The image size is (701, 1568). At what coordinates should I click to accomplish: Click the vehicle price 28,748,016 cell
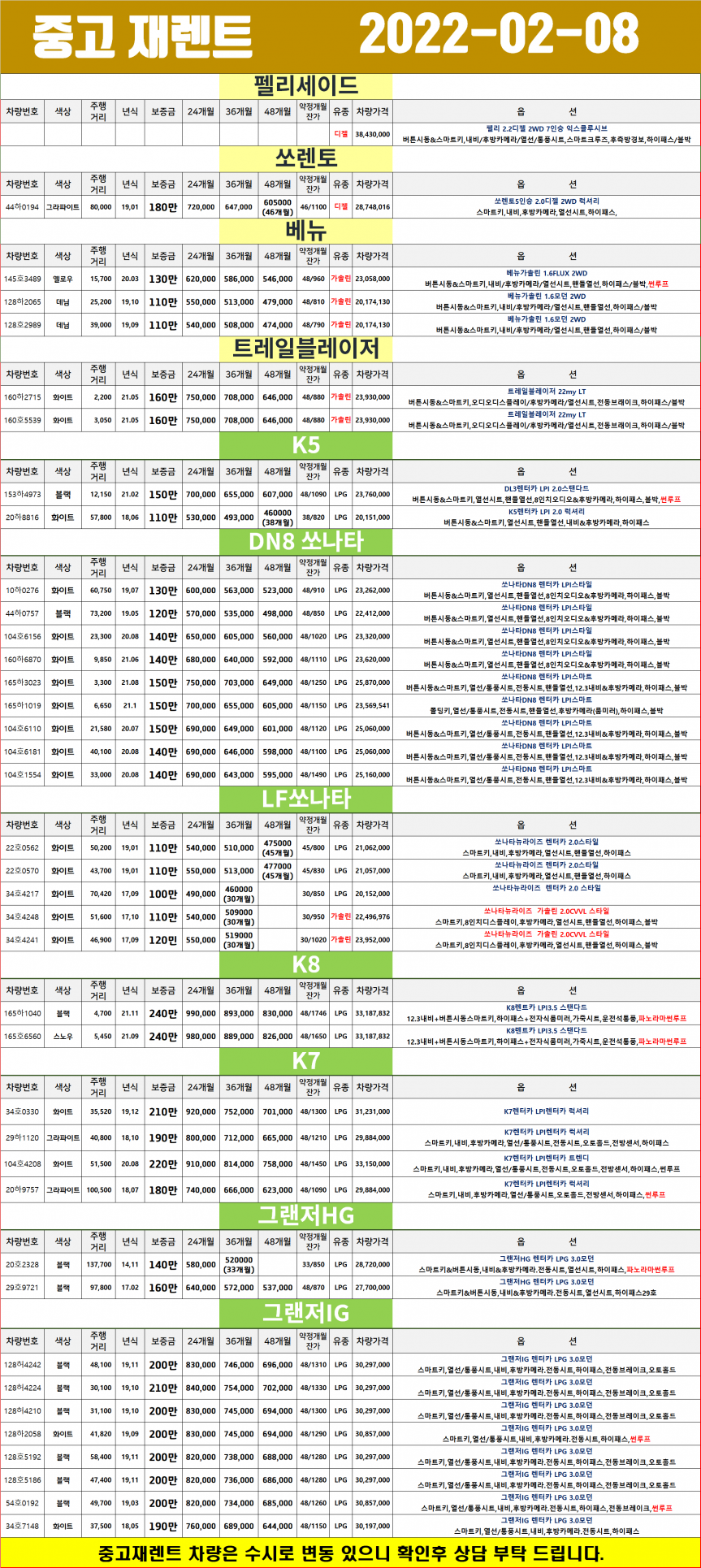(372, 207)
